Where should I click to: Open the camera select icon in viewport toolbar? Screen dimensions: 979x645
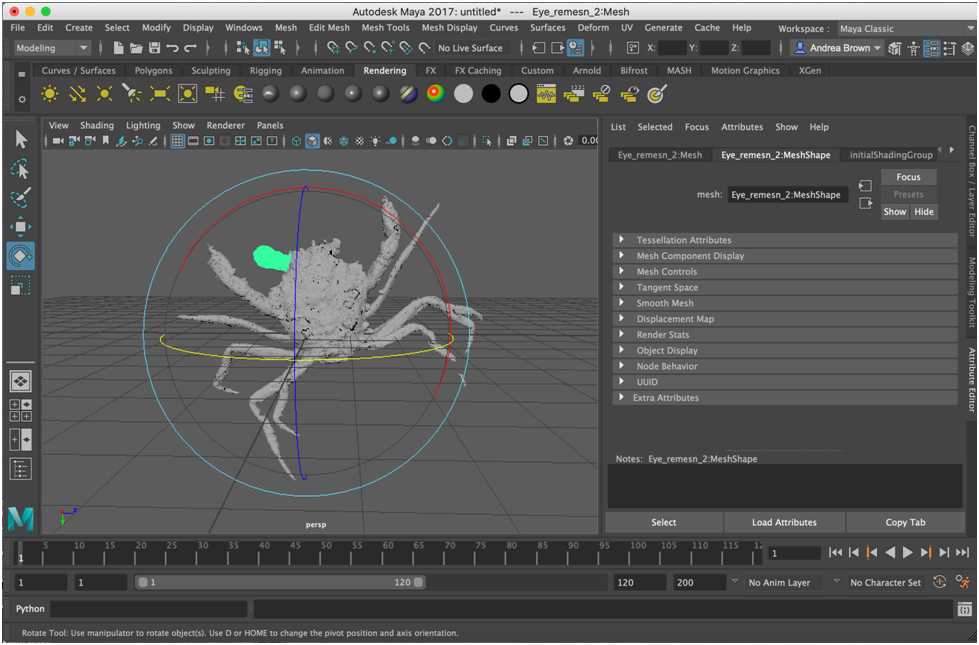tap(58, 141)
